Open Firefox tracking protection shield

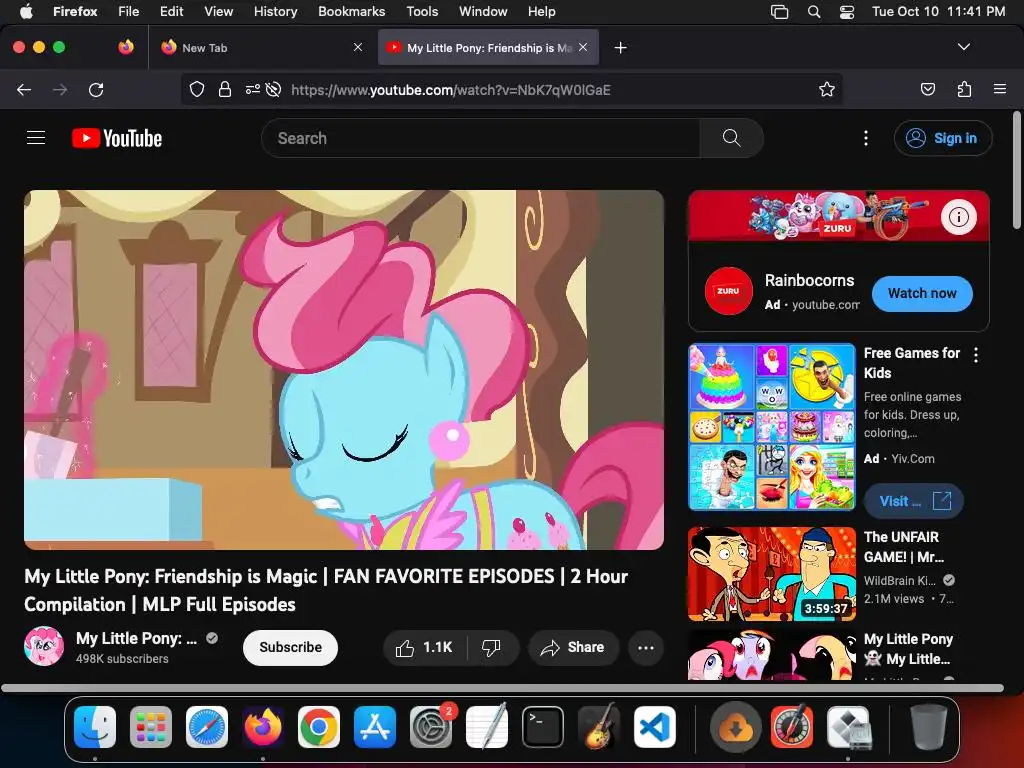pos(197,89)
